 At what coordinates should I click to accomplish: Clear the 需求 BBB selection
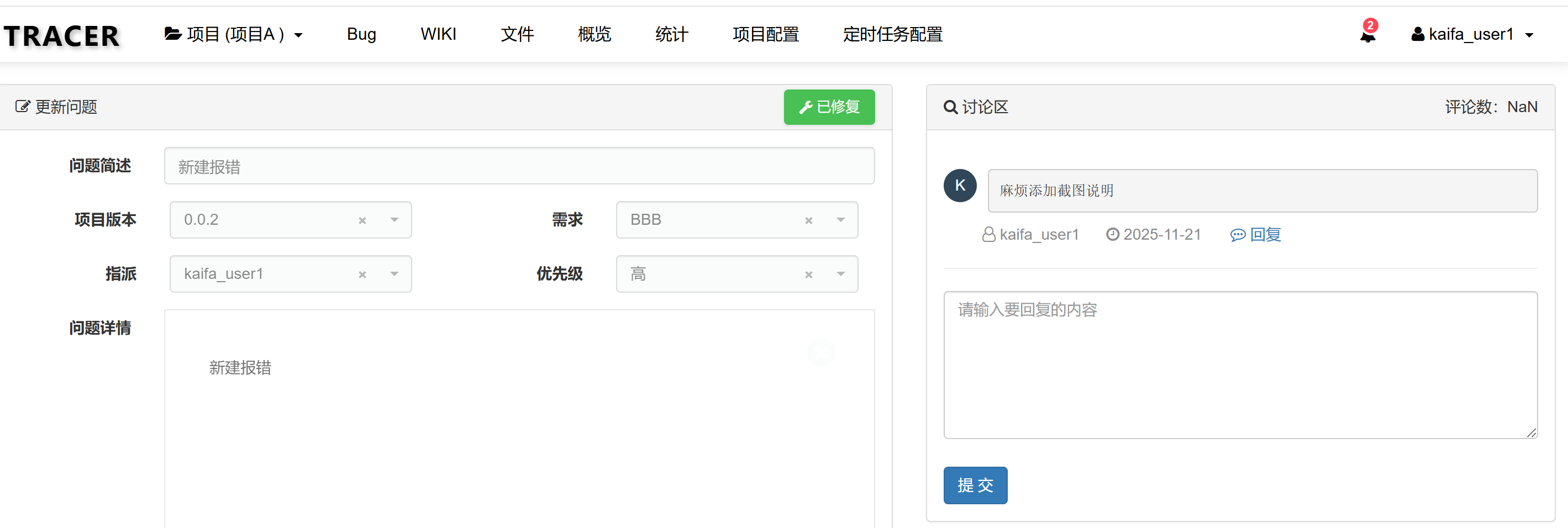coord(808,220)
